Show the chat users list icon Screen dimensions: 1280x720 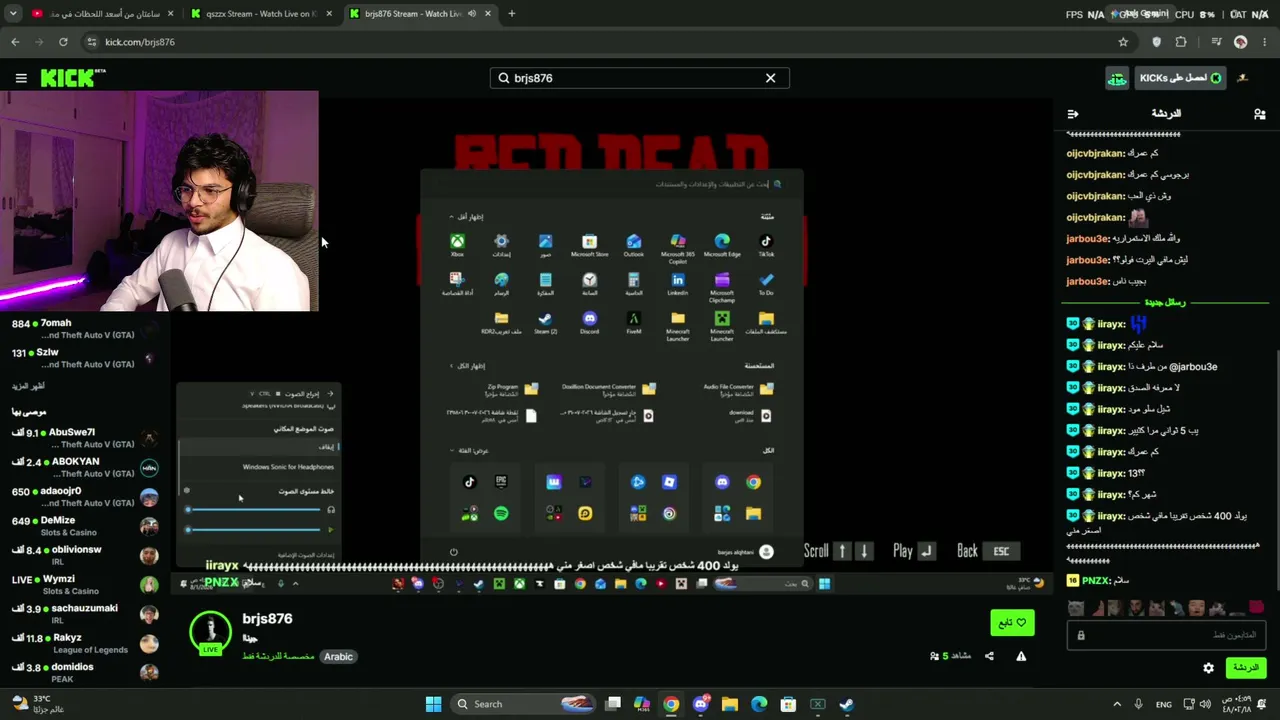coord(1259,114)
